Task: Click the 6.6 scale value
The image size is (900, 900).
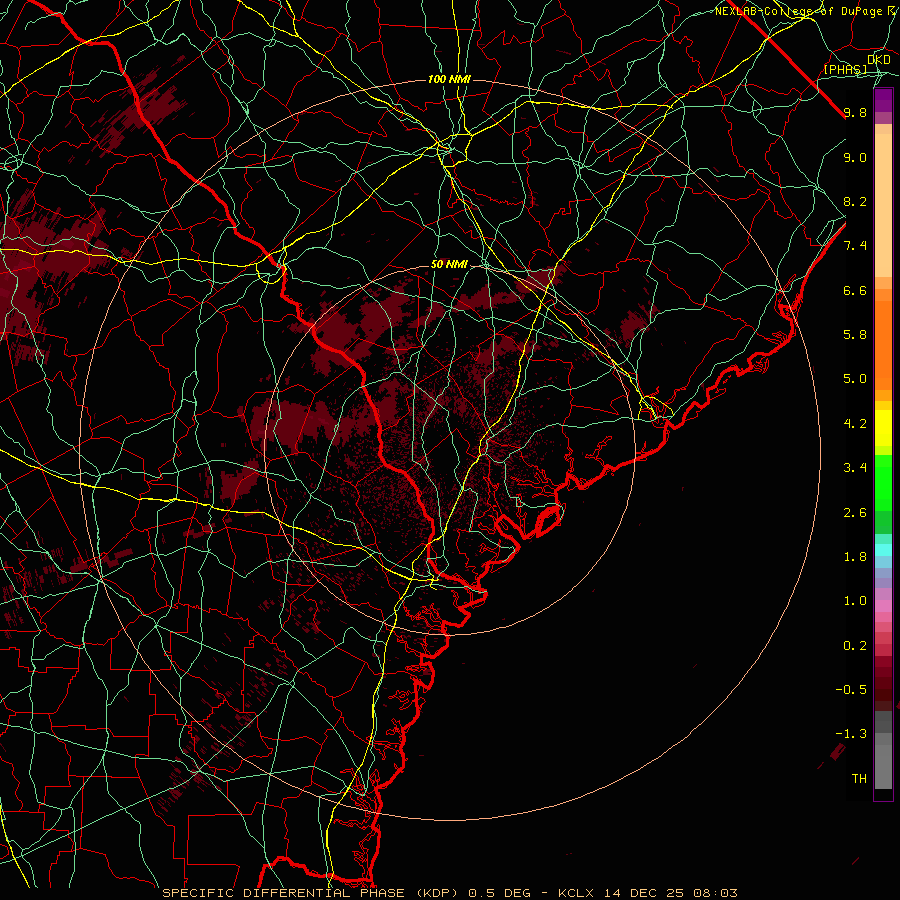Action: [x=855, y=290]
